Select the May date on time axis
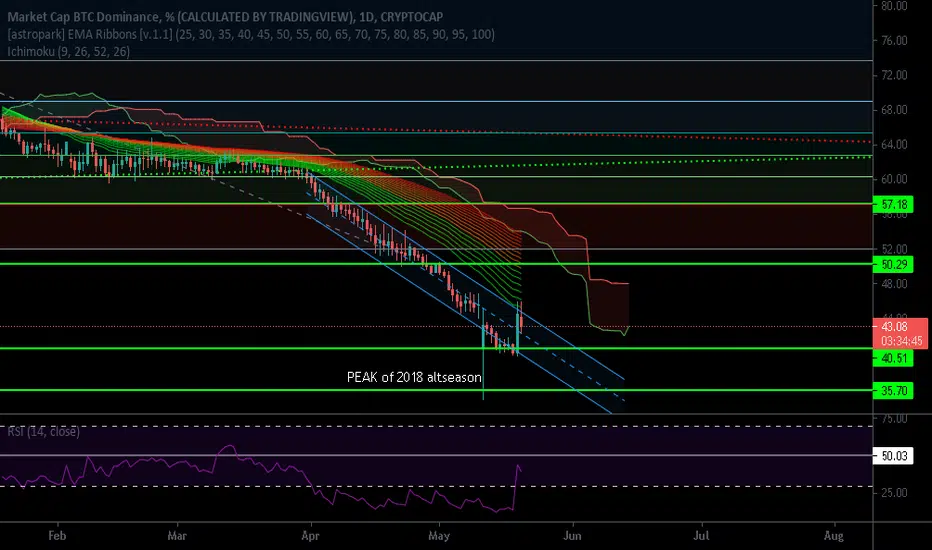 (x=439, y=536)
